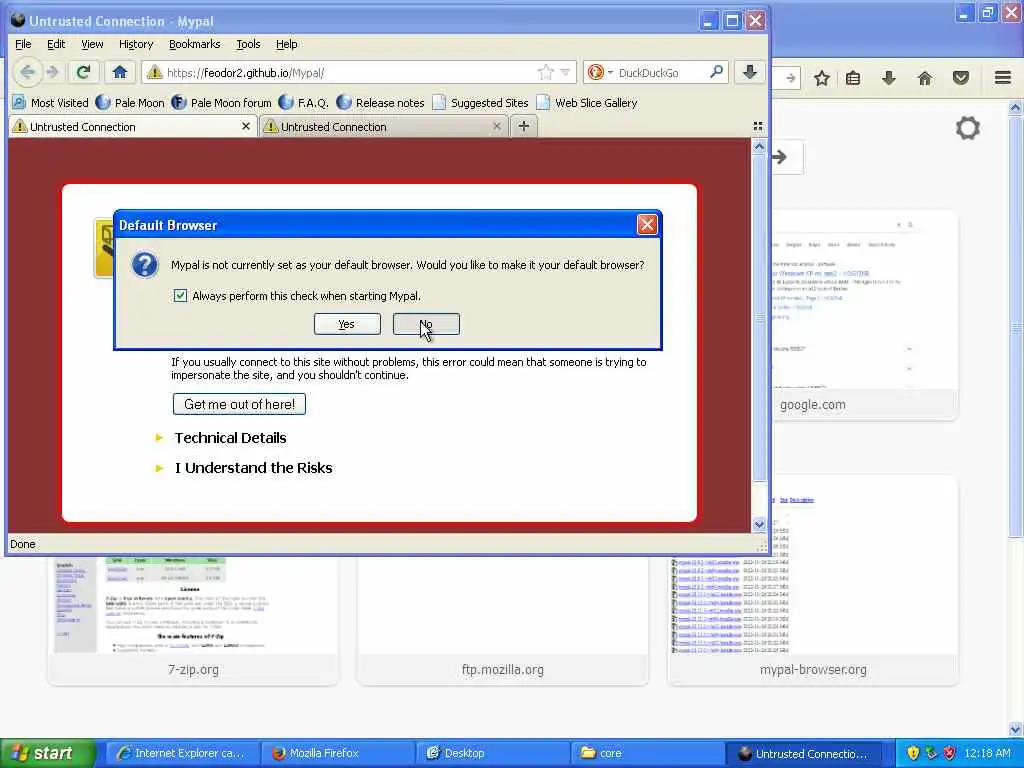The height and width of the screenshot is (768, 1024).
Task: Click the Mypal back navigation arrow
Action: pyautogui.click(x=27, y=72)
